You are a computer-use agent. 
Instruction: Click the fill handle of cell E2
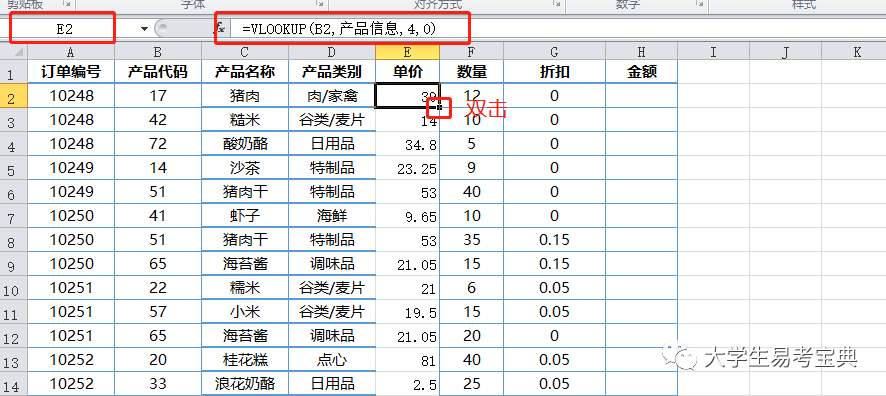439,107
